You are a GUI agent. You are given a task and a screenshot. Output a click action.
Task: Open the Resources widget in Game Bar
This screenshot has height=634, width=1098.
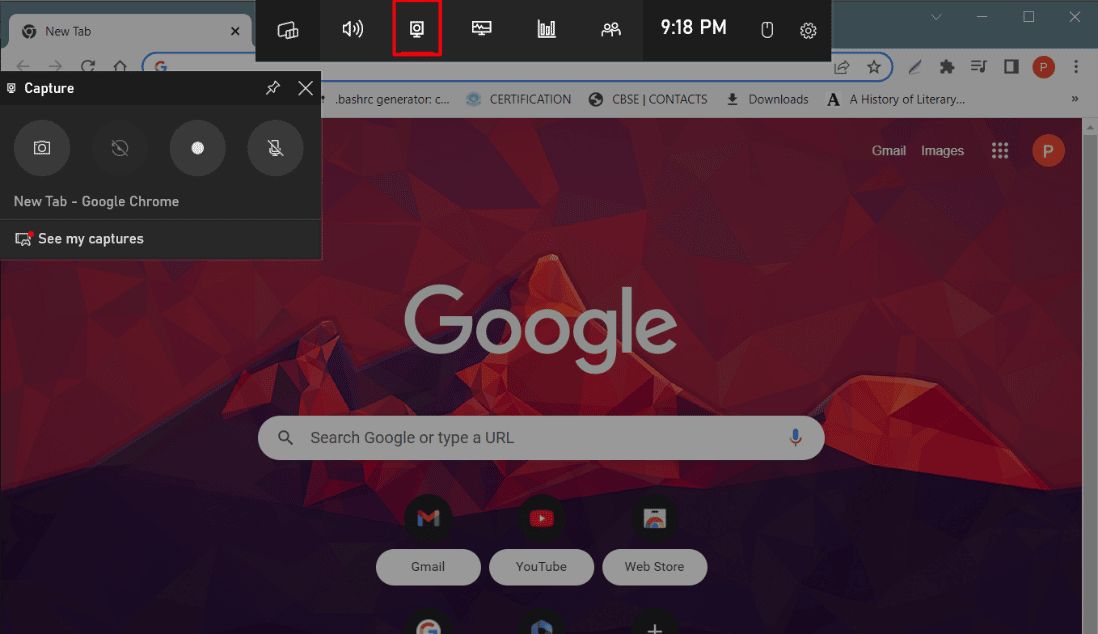coord(546,29)
